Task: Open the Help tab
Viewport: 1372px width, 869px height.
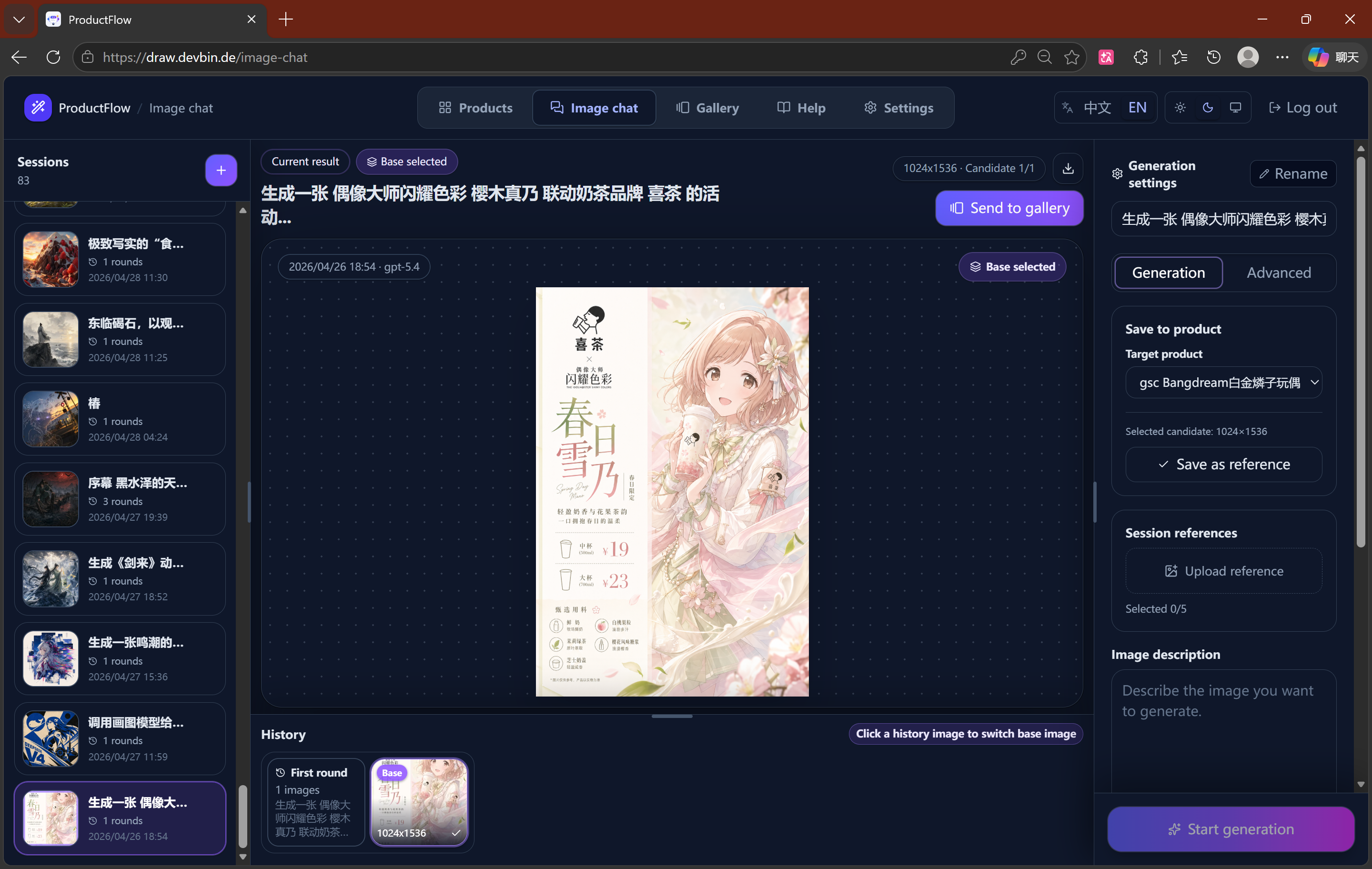Action: 801,108
